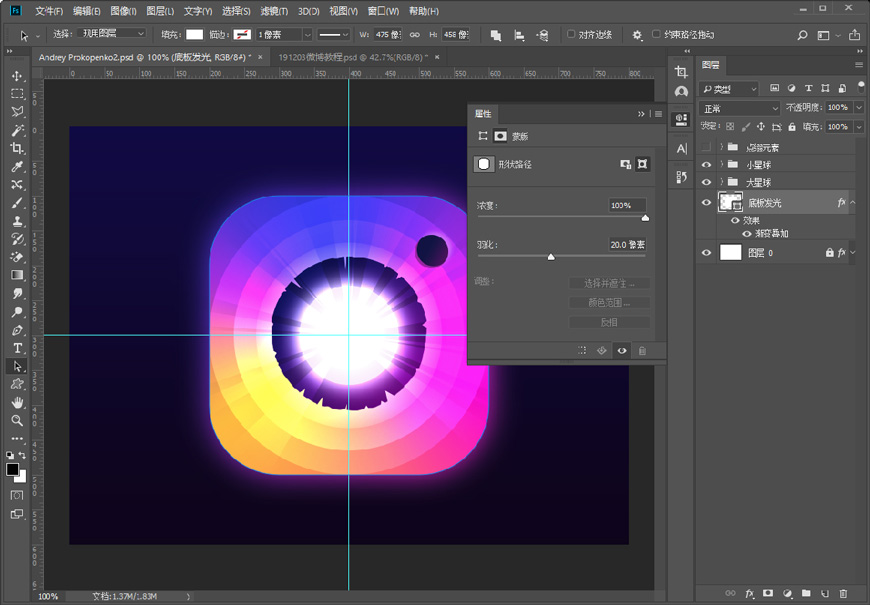Open gear settings in the options bar
870x605 pixels.
pyautogui.click(x=637, y=35)
